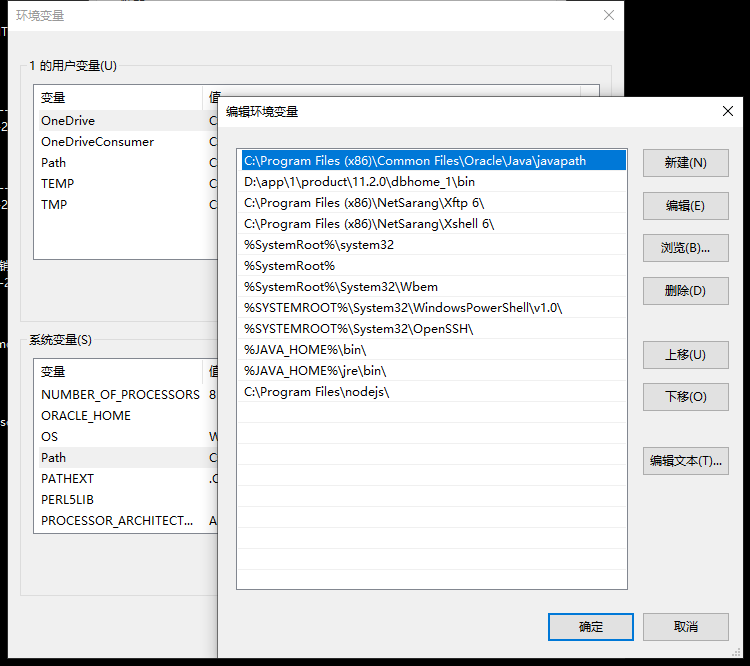750x666 pixels.
Task: Select the PERL5LIB system variable
Action: point(128,500)
